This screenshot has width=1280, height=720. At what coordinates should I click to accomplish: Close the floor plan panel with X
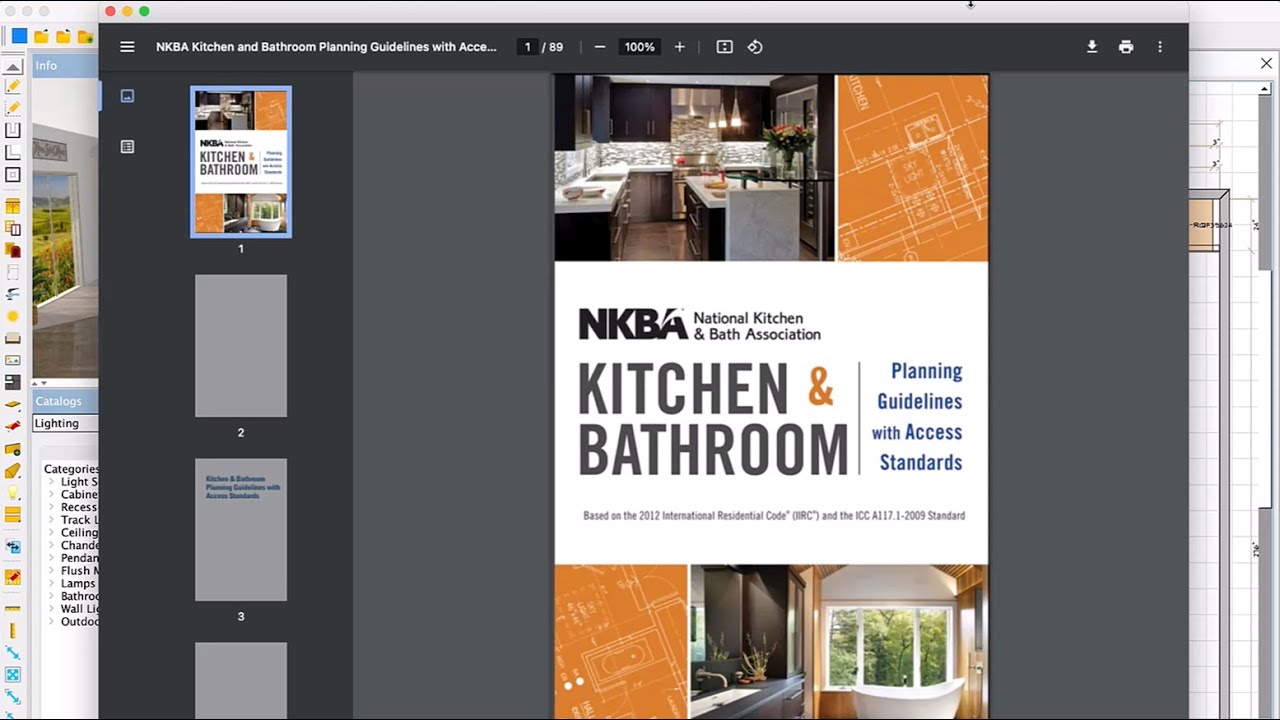point(1266,64)
